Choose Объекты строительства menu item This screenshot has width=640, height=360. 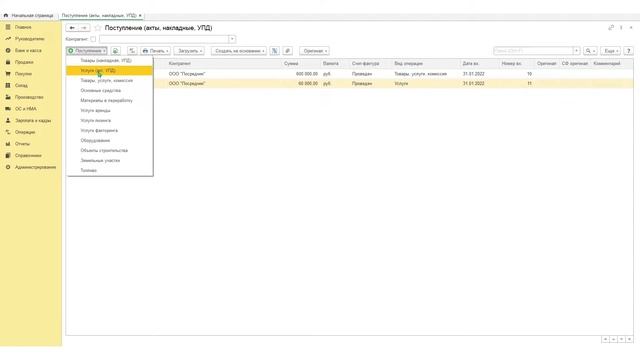(110, 151)
